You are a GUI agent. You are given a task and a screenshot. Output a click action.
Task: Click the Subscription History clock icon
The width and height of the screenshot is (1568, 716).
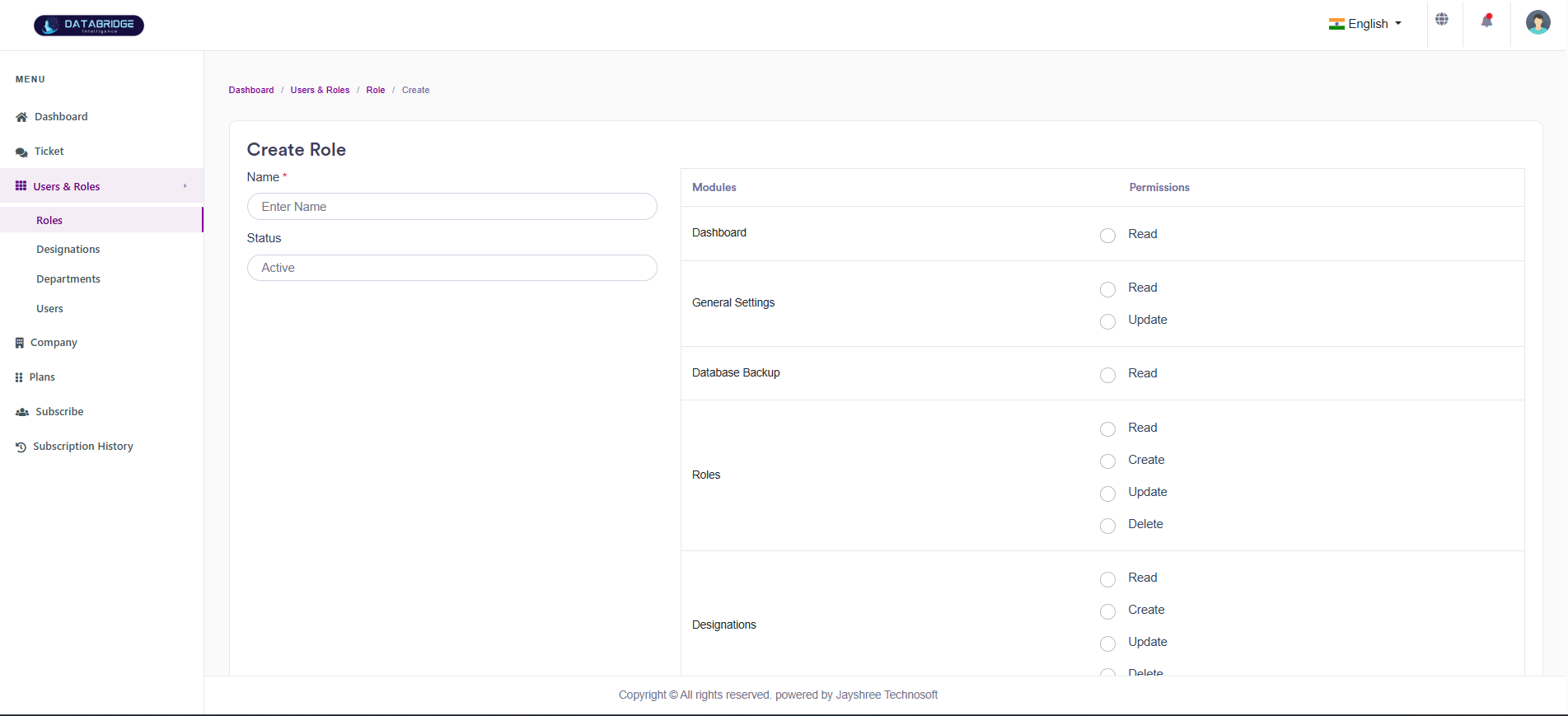point(21,447)
